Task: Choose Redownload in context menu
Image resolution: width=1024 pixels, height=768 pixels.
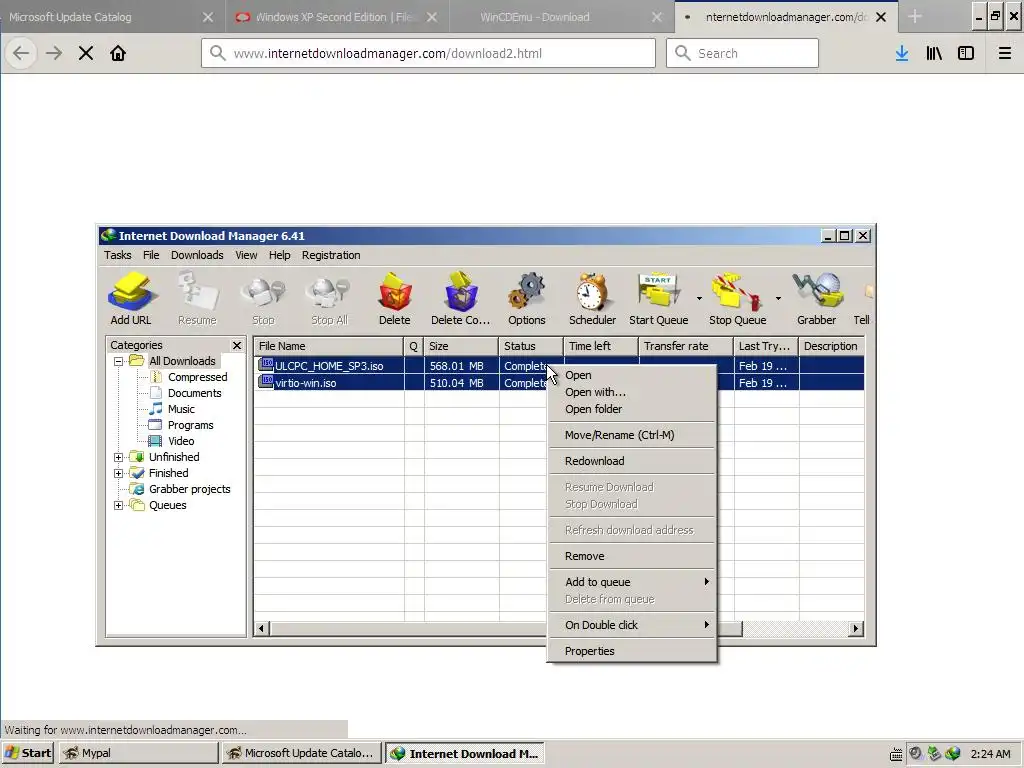Action: (632, 461)
